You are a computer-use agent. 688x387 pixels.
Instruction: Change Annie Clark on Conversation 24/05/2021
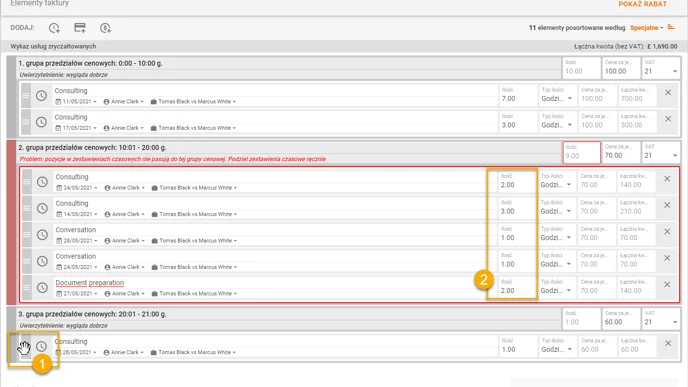(x=125, y=267)
